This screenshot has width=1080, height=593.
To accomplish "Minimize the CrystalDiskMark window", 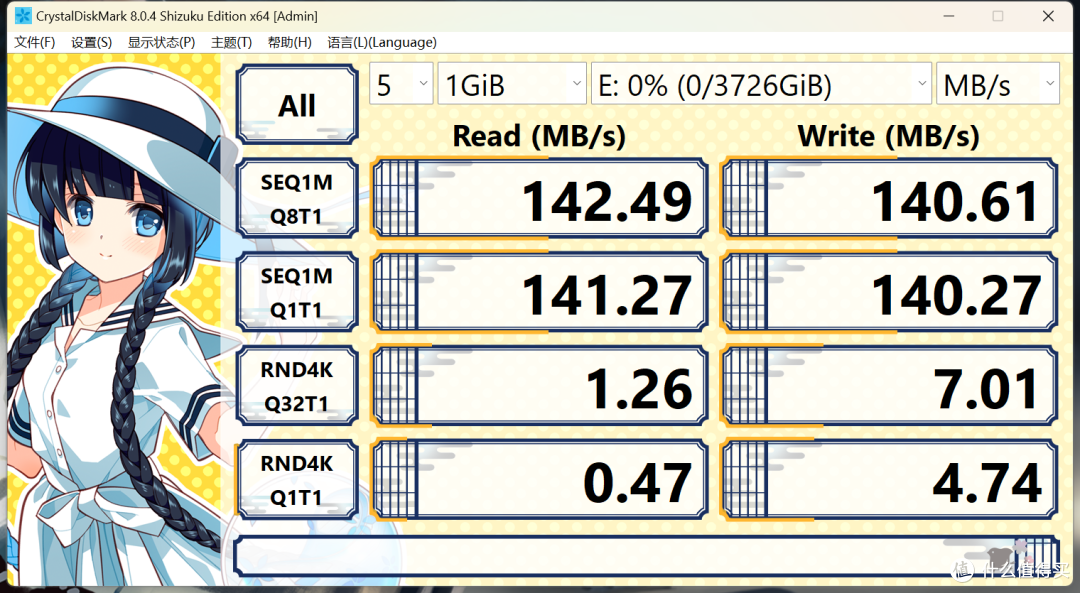I will click(948, 16).
